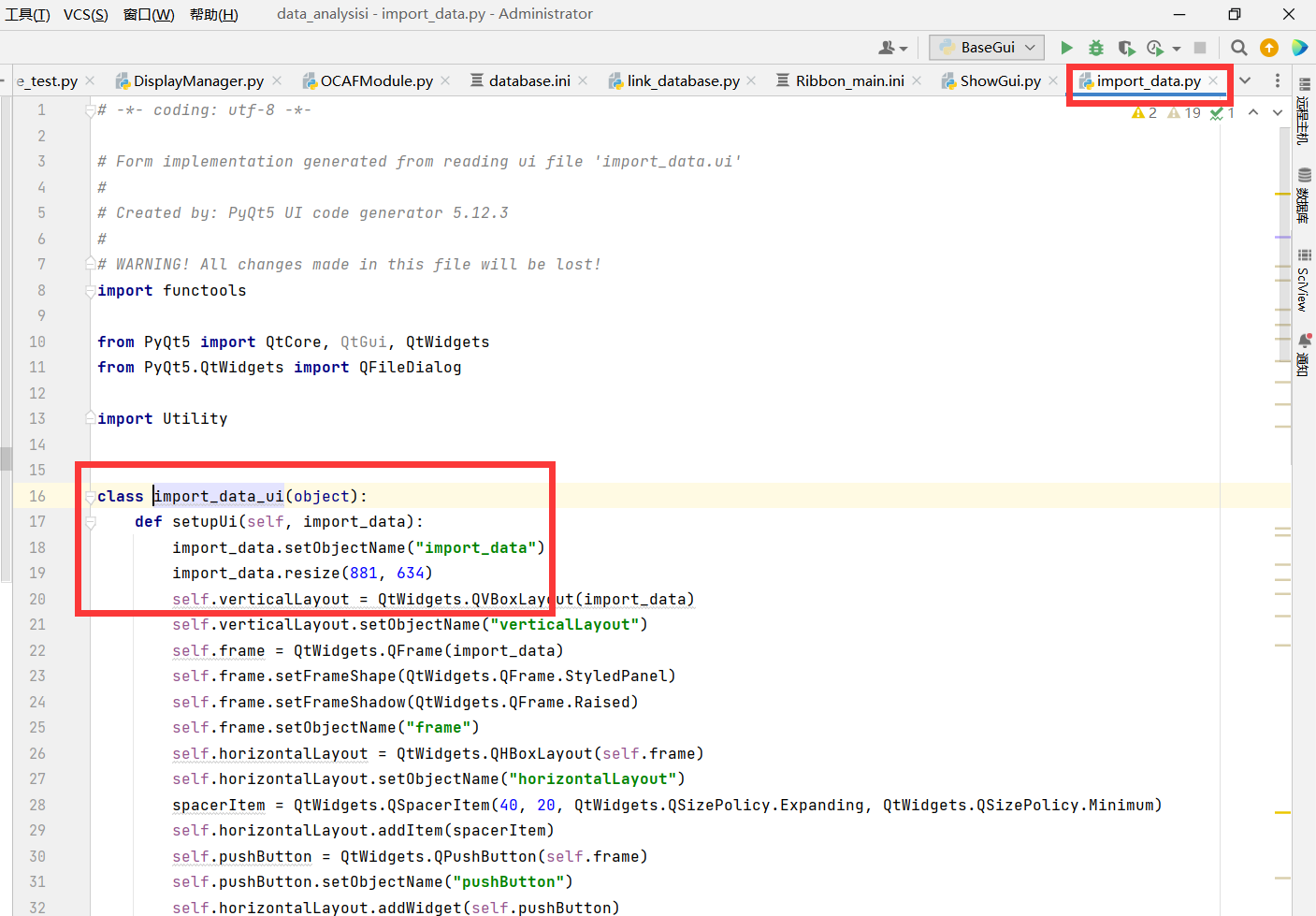
Task: Open the 远程主机 remote host side panel
Action: pyautogui.click(x=1304, y=112)
